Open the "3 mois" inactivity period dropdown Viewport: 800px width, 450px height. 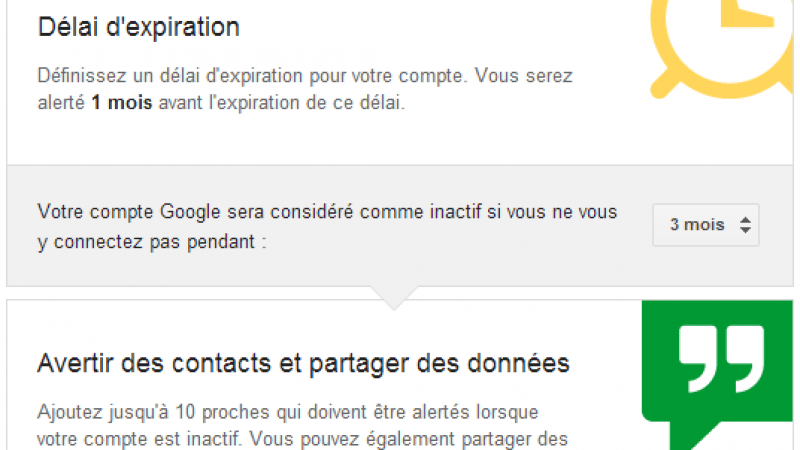(x=705, y=225)
